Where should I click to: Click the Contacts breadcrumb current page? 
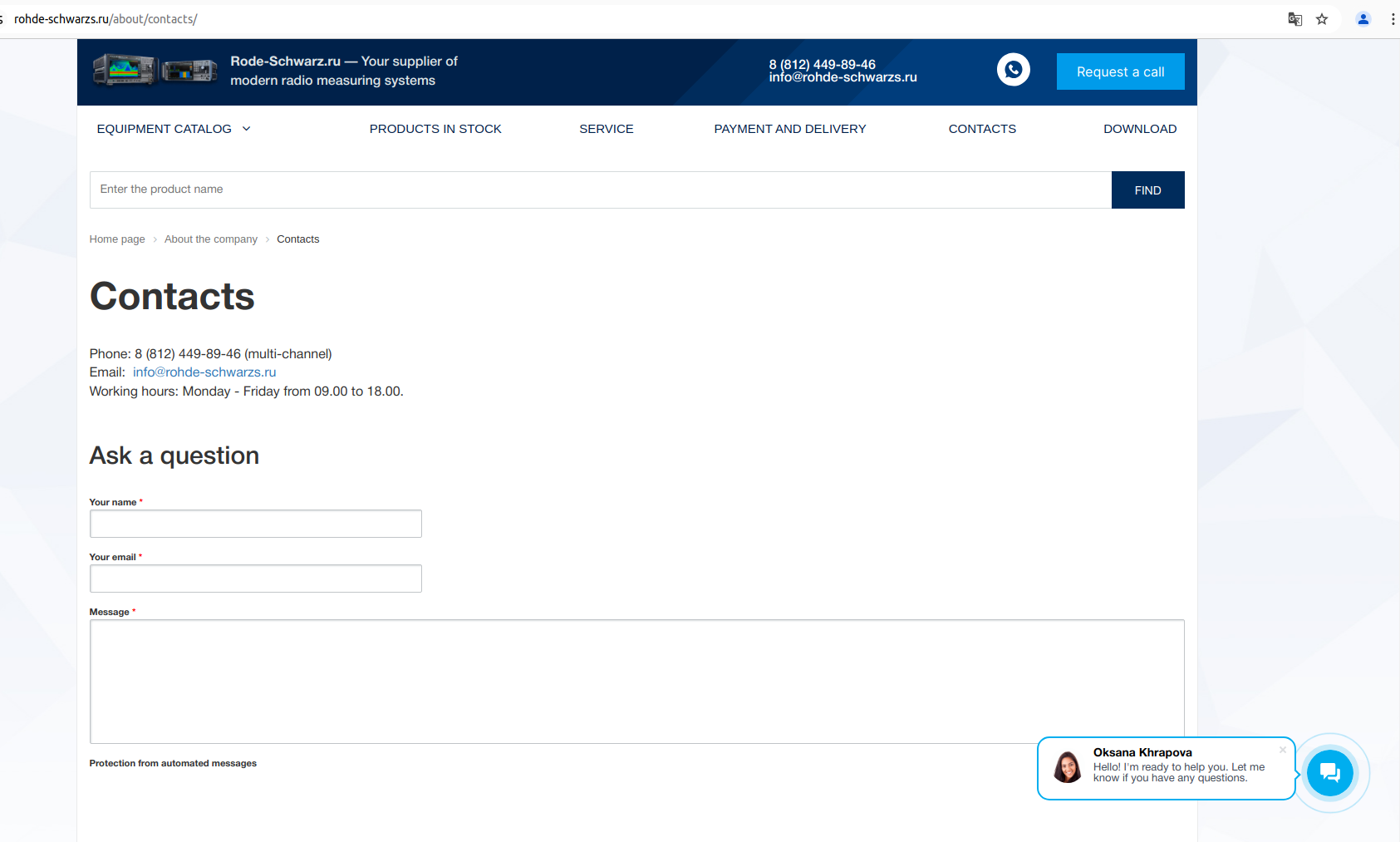pyautogui.click(x=297, y=239)
